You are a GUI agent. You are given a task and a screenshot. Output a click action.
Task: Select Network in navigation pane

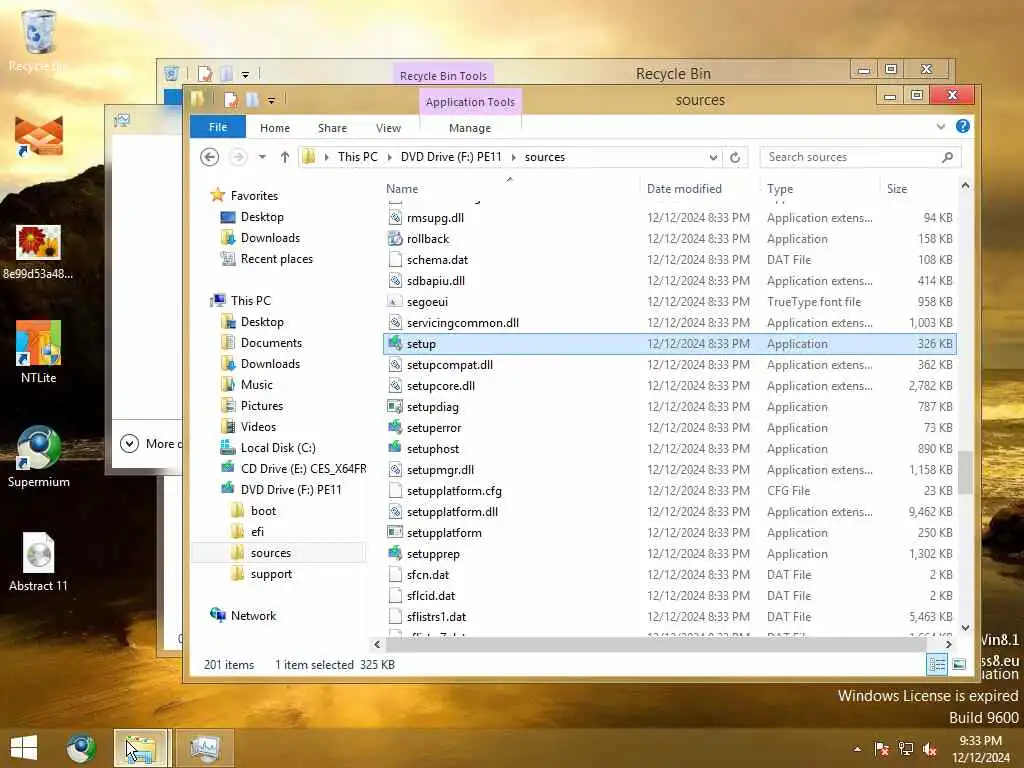coord(253,615)
